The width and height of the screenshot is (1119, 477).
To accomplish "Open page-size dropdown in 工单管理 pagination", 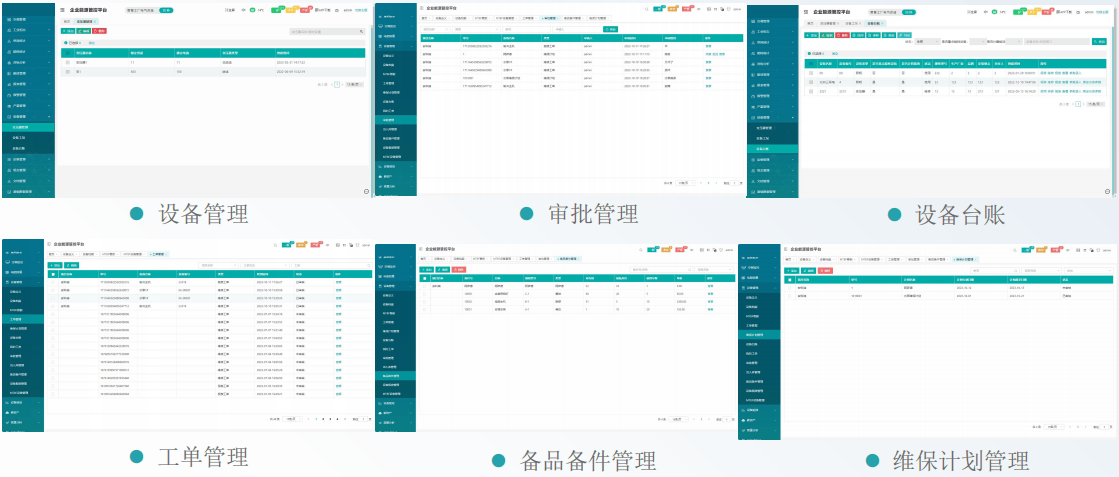I will click(293, 418).
